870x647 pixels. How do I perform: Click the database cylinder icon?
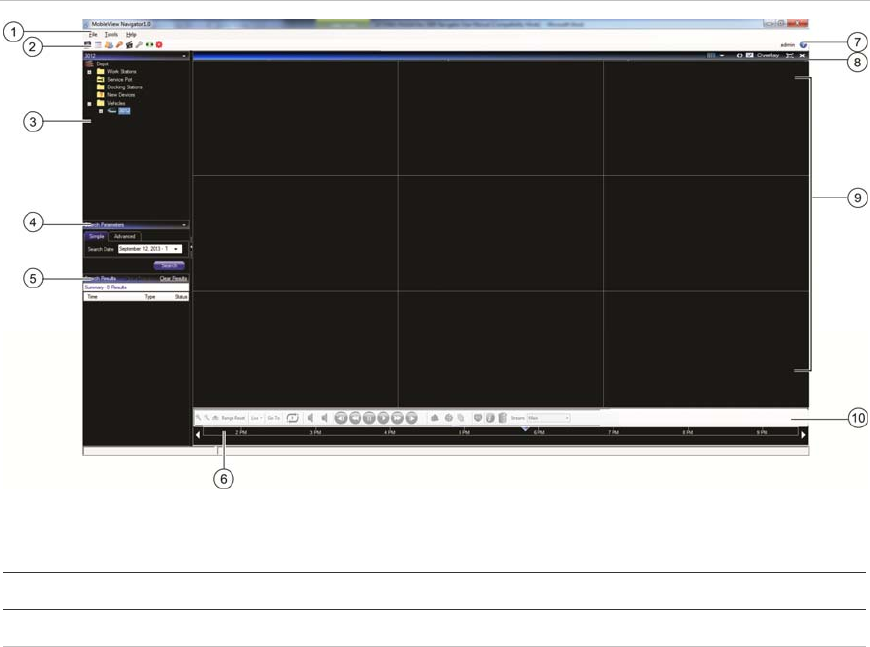[x=502, y=418]
